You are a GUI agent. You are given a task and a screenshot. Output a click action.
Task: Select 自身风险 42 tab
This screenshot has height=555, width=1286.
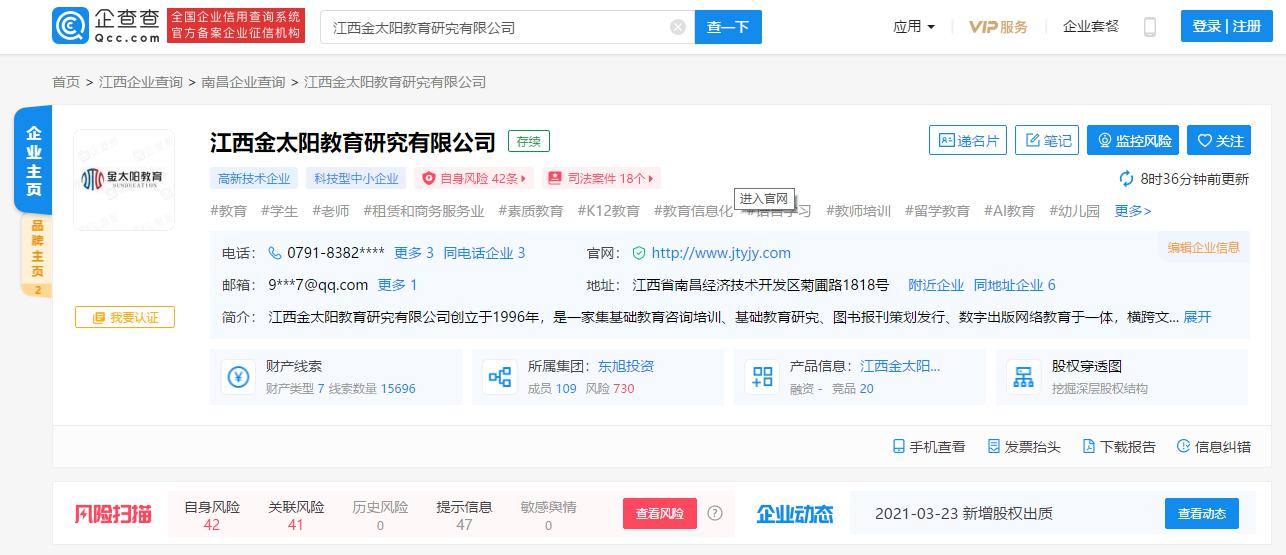coord(212,515)
